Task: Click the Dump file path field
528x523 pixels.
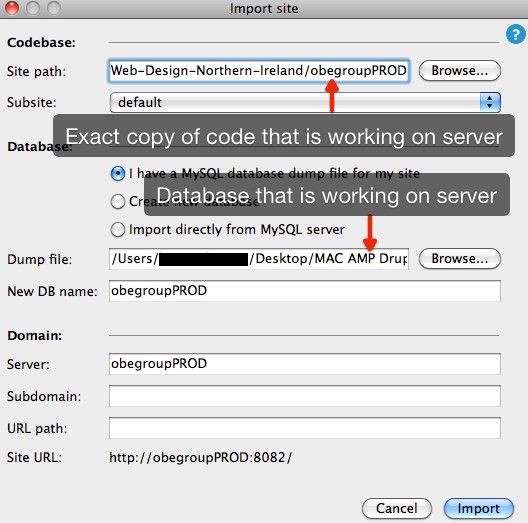Action: (259, 259)
